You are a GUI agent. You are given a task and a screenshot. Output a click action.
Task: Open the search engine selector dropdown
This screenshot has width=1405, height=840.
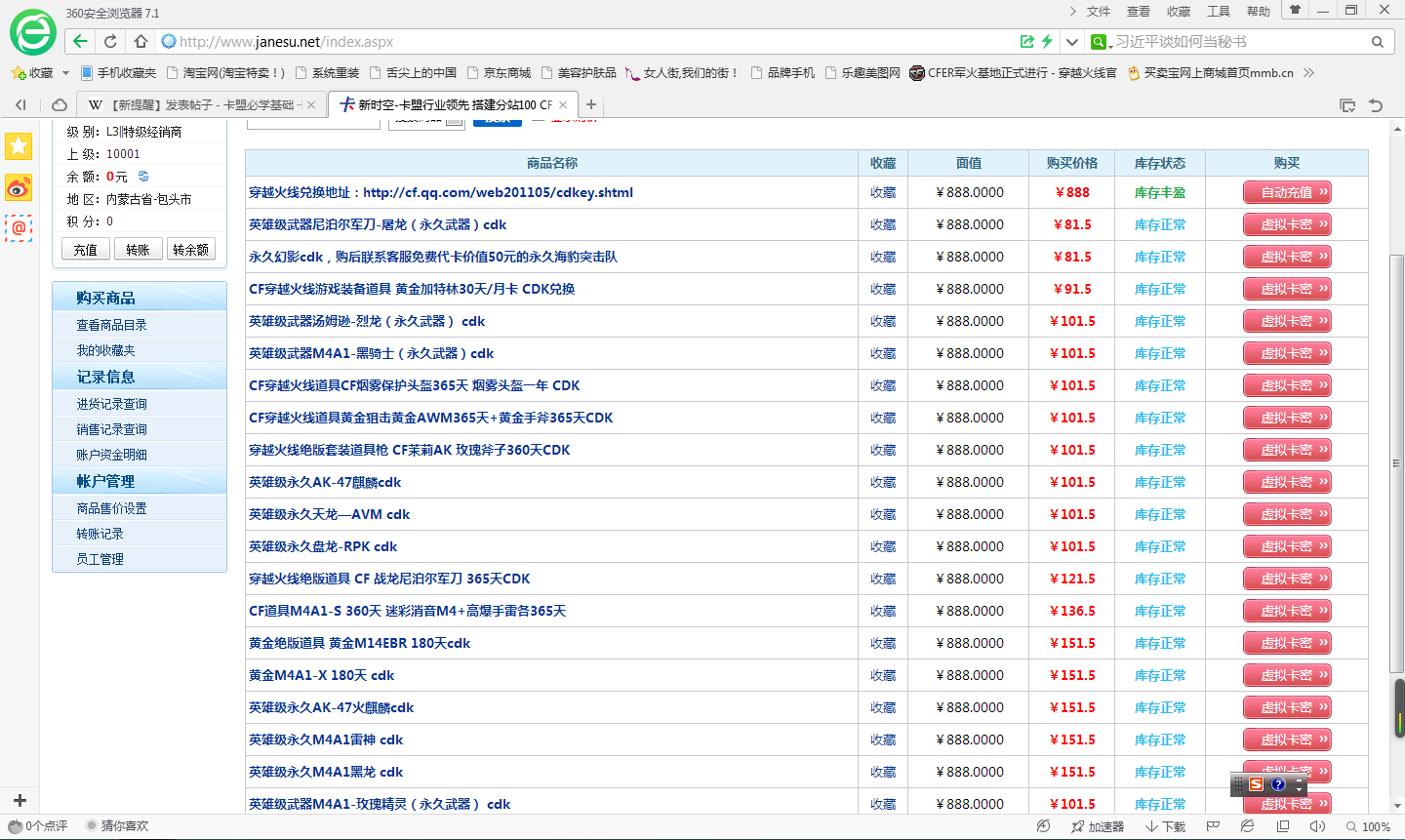pos(1103,42)
